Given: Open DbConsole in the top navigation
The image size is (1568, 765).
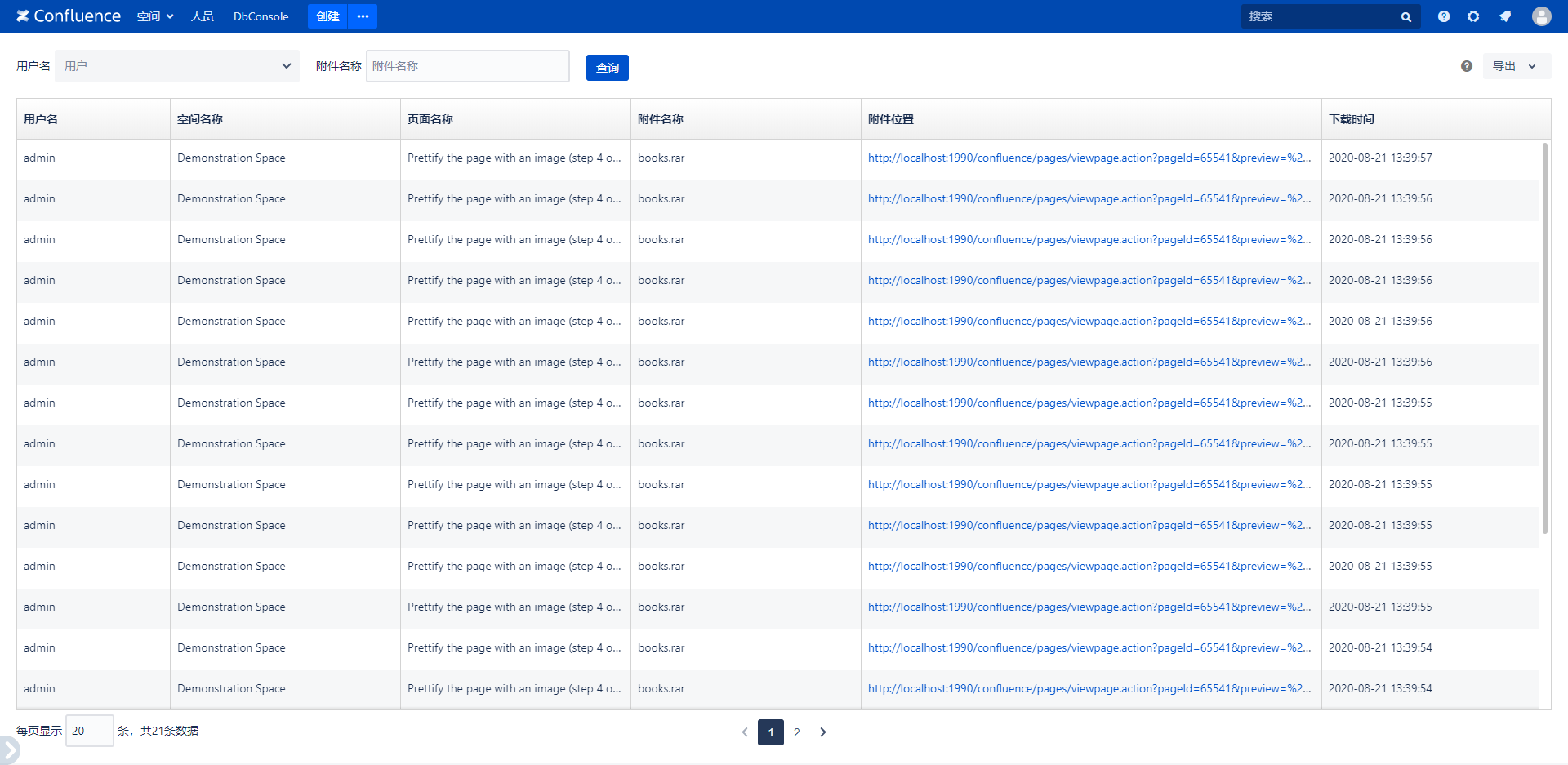Looking at the screenshot, I should [x=261, y=16].
